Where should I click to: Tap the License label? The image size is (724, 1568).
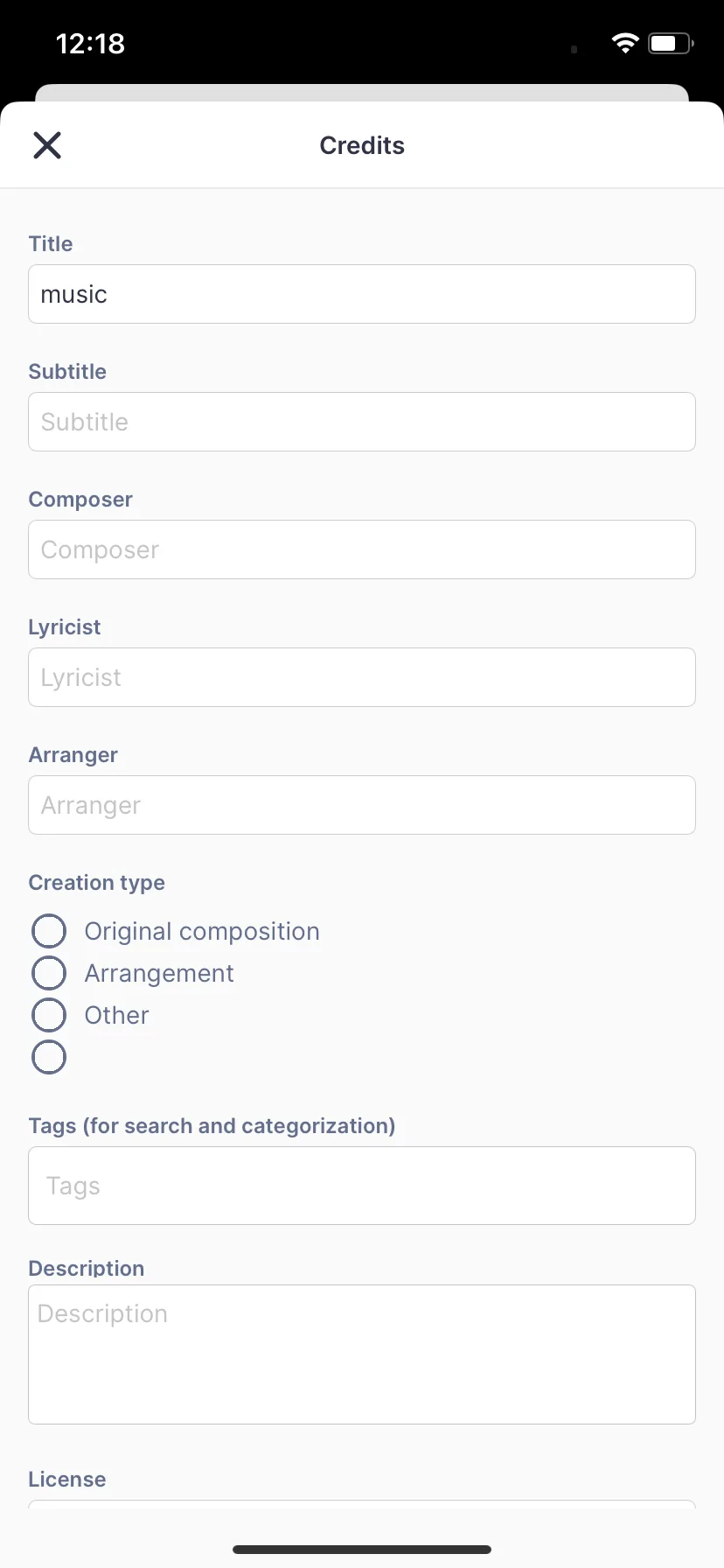pos(67,1479)
